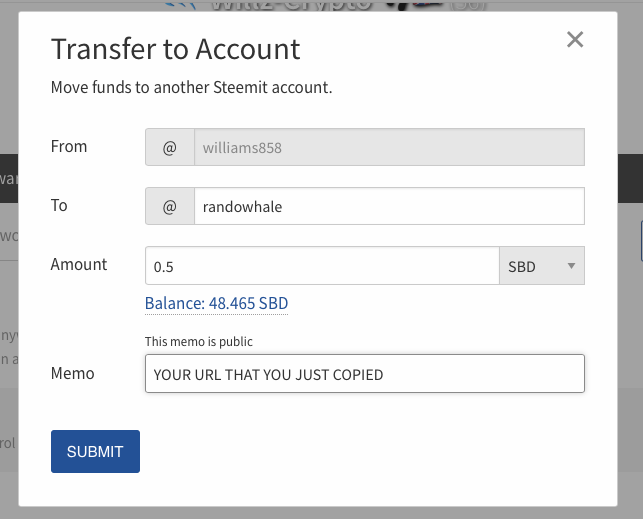The width and height of the screenshot is (643, 519).
Task: Click the Memo label
Action: click(72, 373)
